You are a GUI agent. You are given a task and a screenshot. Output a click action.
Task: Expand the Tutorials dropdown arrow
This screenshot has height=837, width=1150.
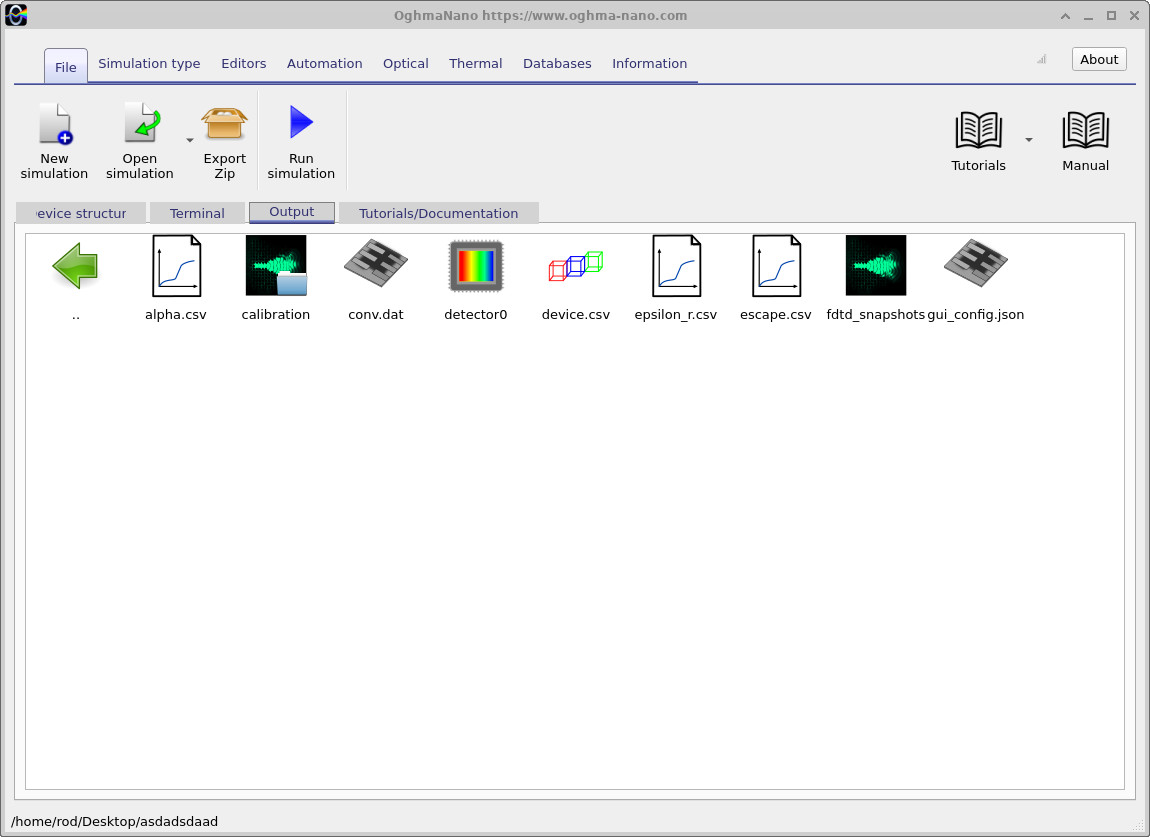(1029, 139)
